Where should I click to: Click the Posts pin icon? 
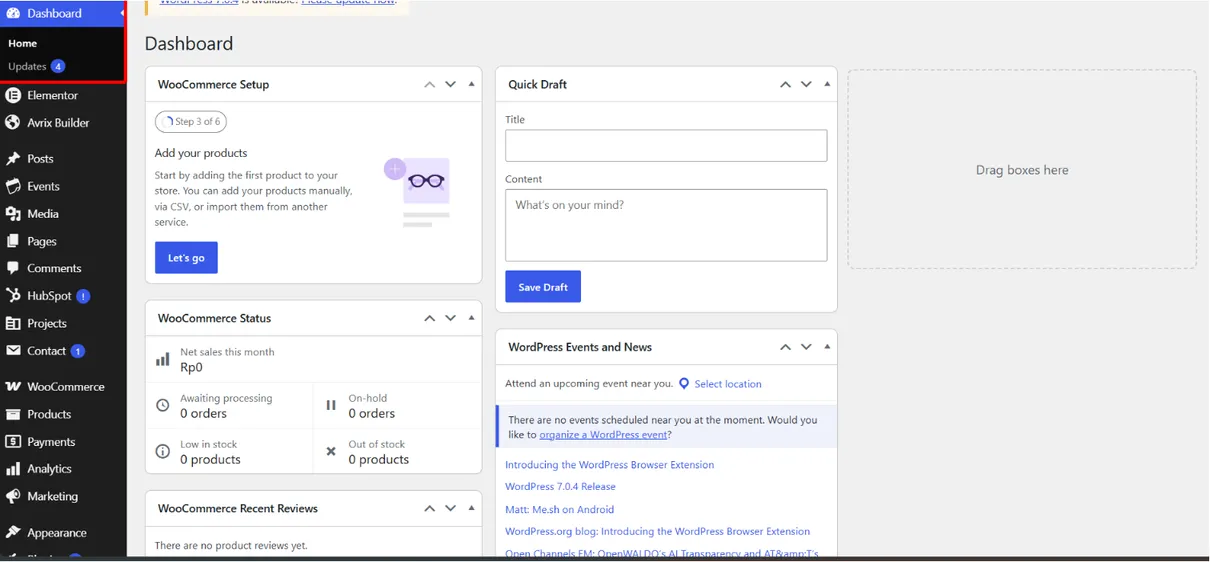(13, 159)
